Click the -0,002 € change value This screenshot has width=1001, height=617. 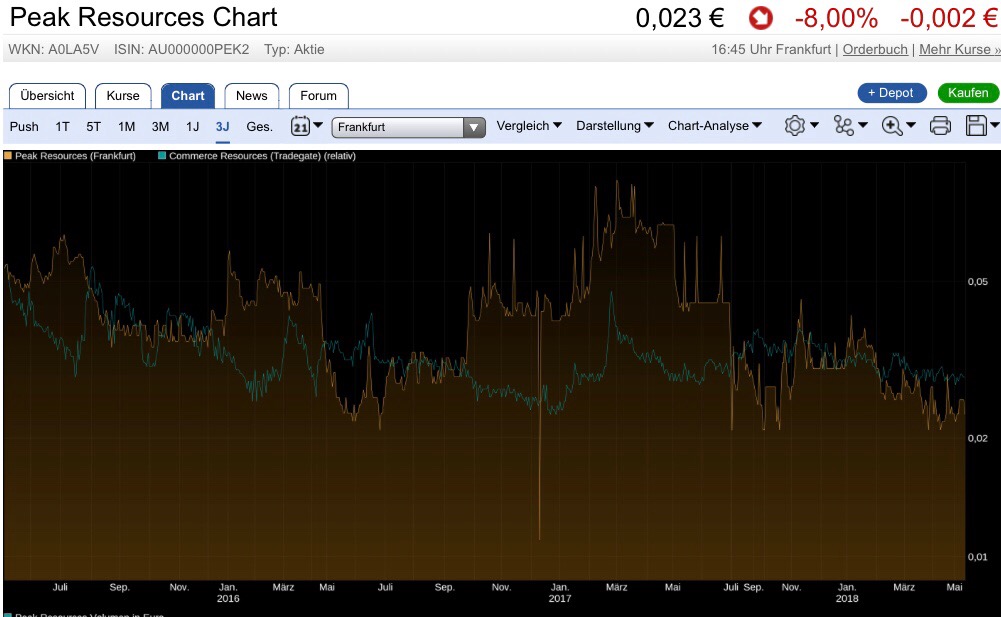coord(948,18)
